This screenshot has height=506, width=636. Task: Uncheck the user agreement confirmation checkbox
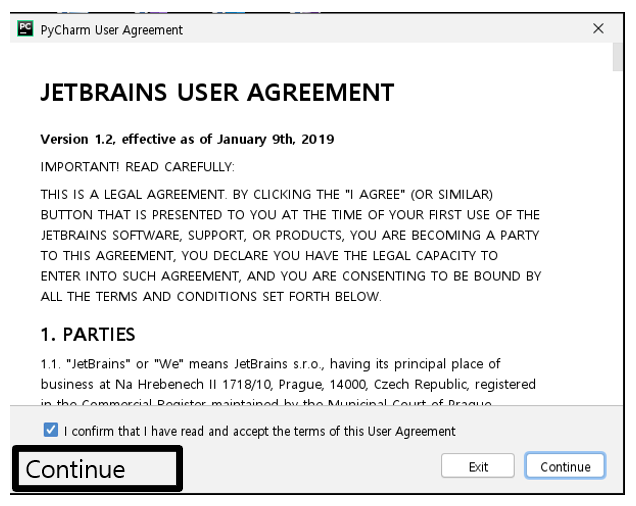pyautogui.click(x=51, y=430)
